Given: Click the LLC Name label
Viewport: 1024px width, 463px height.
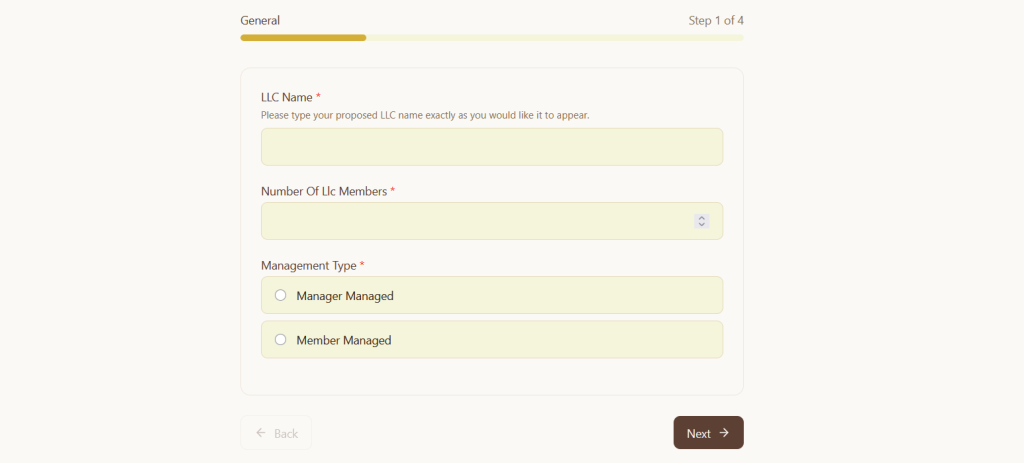Looking at the screenshot, I should tap(287, 97).
